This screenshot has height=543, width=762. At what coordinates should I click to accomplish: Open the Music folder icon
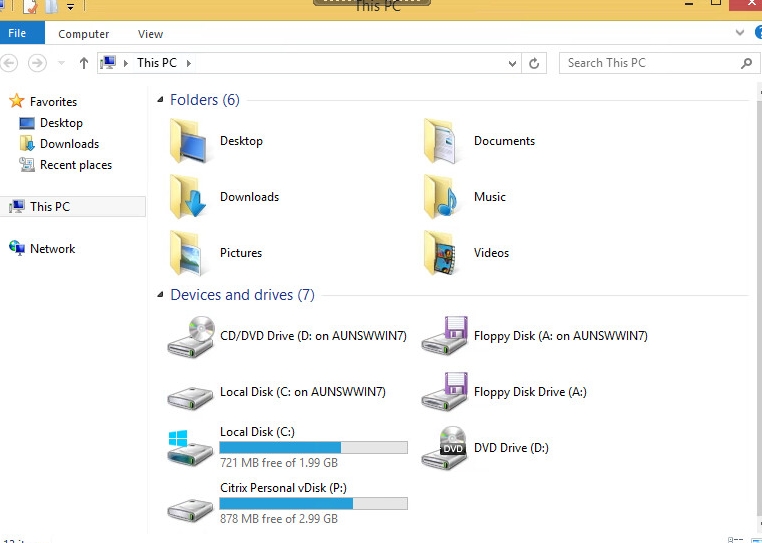point(440,197)
